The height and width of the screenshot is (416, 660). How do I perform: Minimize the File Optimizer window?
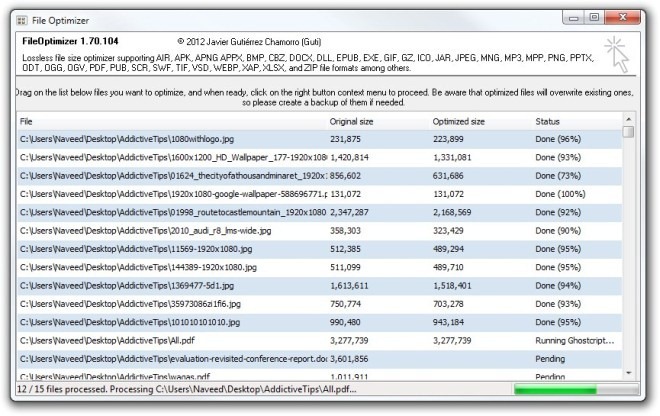573,18
